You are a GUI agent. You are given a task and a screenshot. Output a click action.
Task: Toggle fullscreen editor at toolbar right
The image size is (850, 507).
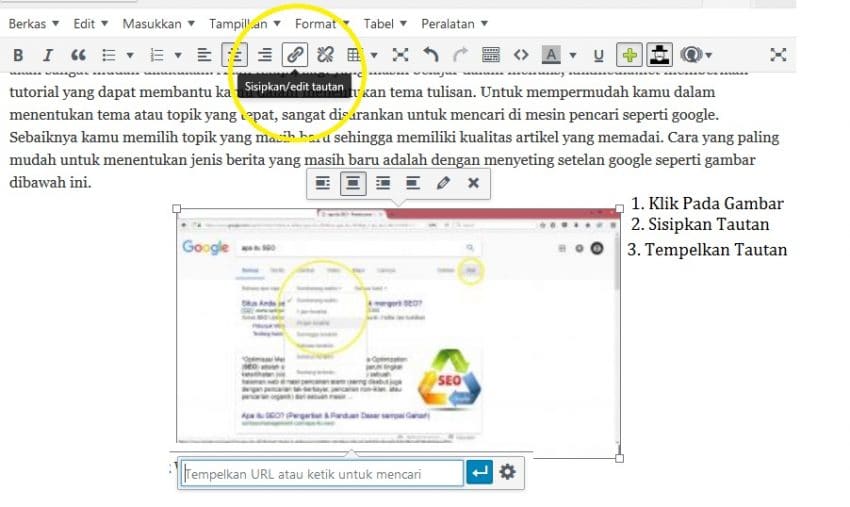pos(778,55)
